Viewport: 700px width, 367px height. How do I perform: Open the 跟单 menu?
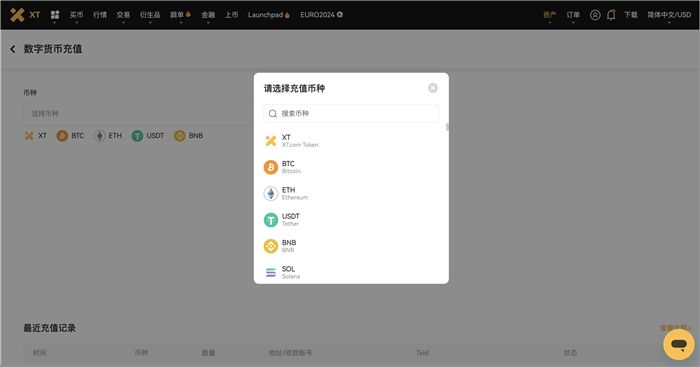pyautogui.click(x=180, y=15)
